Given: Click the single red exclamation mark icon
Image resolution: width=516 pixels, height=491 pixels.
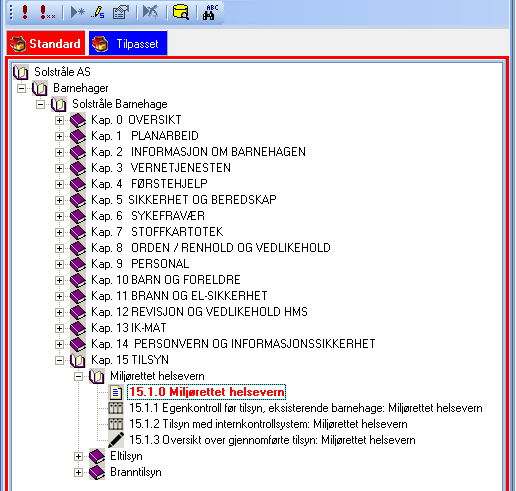Looking at the screenshot, I should (x=25, y=12).
